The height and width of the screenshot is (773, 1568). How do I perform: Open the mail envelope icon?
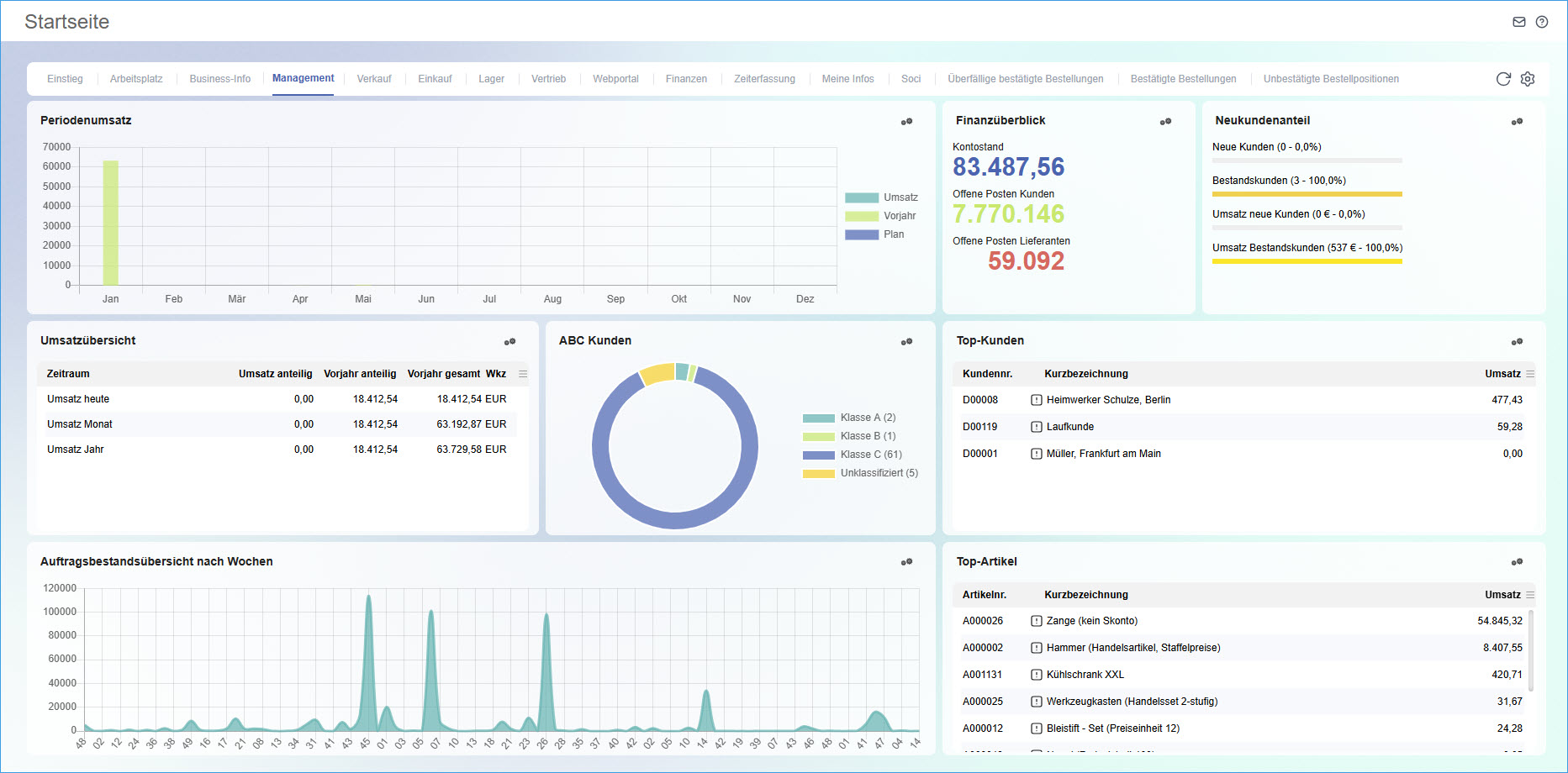point(1518,22)
